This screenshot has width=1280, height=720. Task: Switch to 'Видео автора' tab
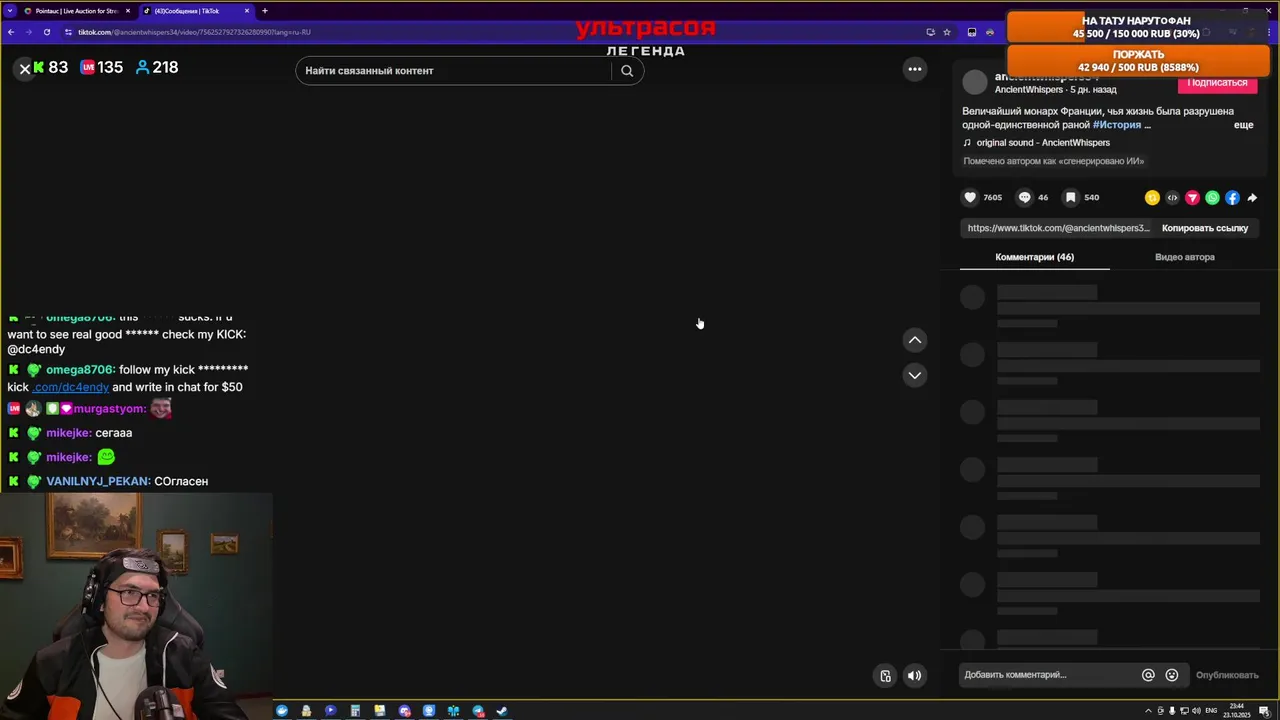(x=1185, y=257)
